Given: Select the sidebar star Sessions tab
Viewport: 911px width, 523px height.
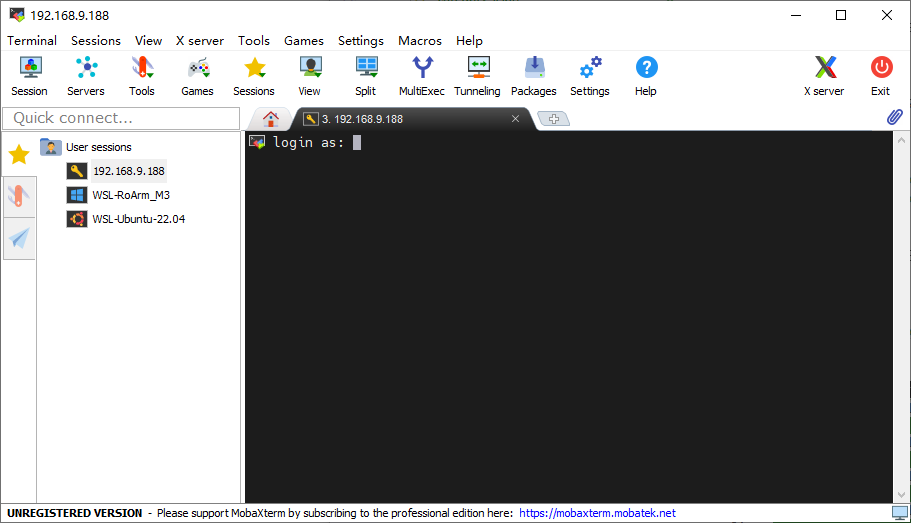Looking at the screenshot, I should pos(19,155).
